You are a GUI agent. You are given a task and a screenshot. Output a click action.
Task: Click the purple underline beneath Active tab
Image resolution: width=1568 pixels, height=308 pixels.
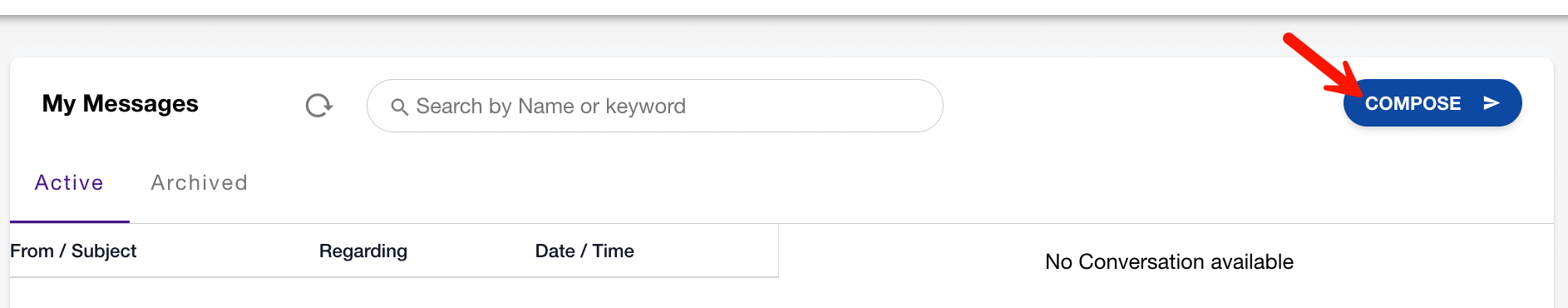[70, 221]
